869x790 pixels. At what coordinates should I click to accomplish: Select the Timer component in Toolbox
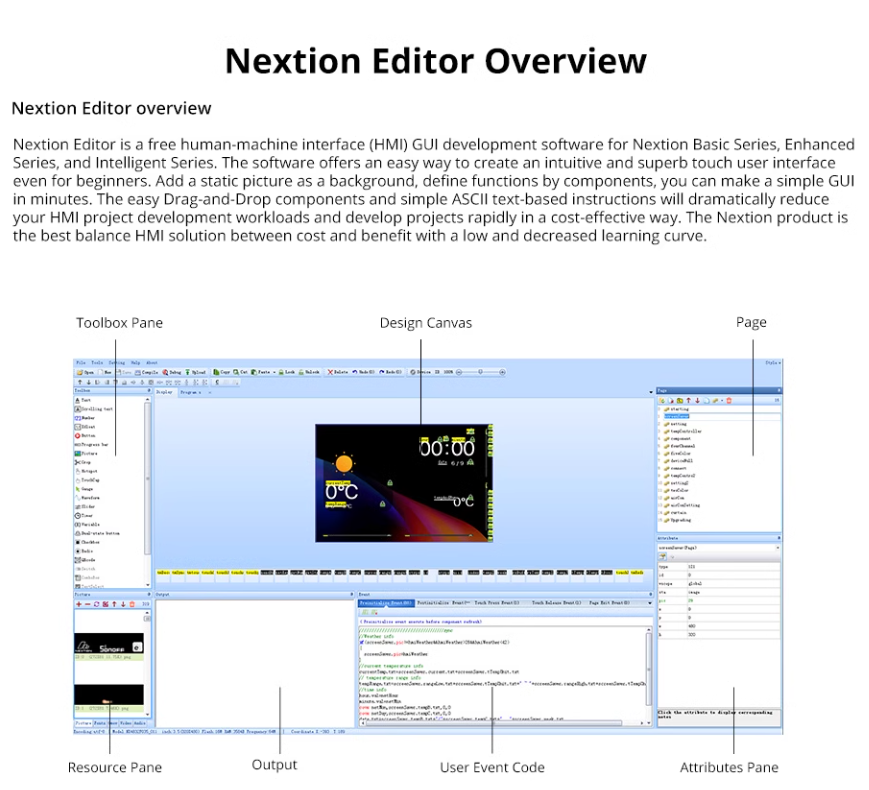(84, 515)
